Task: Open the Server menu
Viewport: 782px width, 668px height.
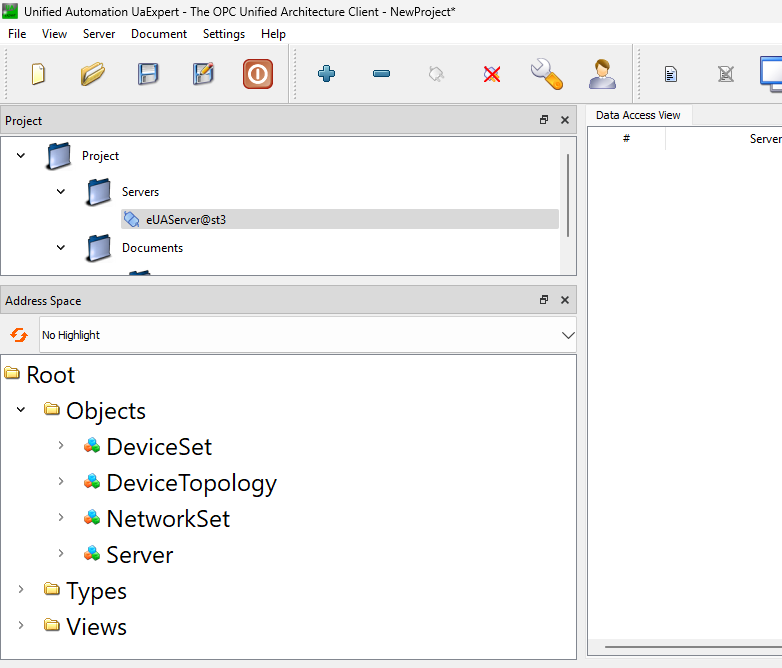Action: tap(99, 34)
